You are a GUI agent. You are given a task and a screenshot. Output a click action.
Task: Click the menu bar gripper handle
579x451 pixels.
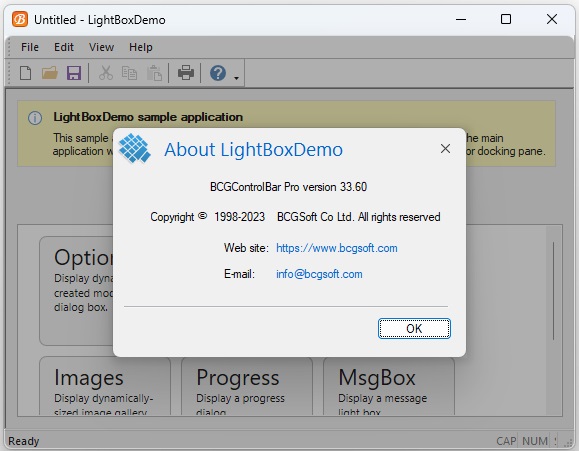click(9, 47)
